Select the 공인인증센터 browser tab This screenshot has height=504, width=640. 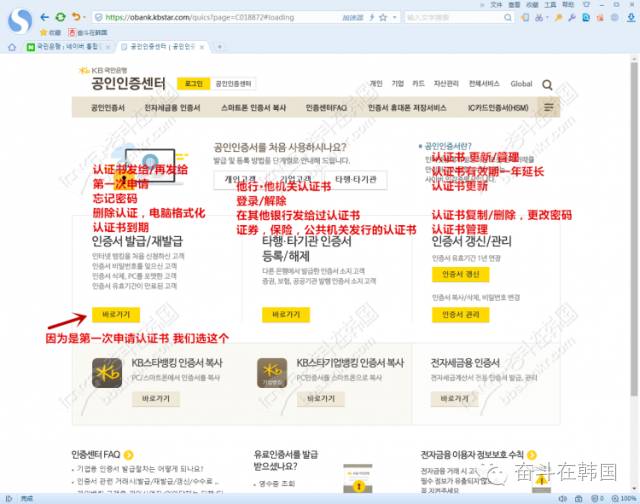pyautogui.click(x=161, y=47)
